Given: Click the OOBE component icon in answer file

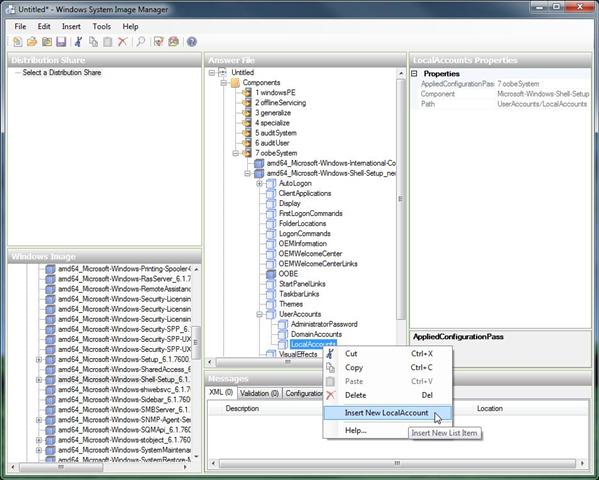Looking at the screenshot, I should (271, 274).
